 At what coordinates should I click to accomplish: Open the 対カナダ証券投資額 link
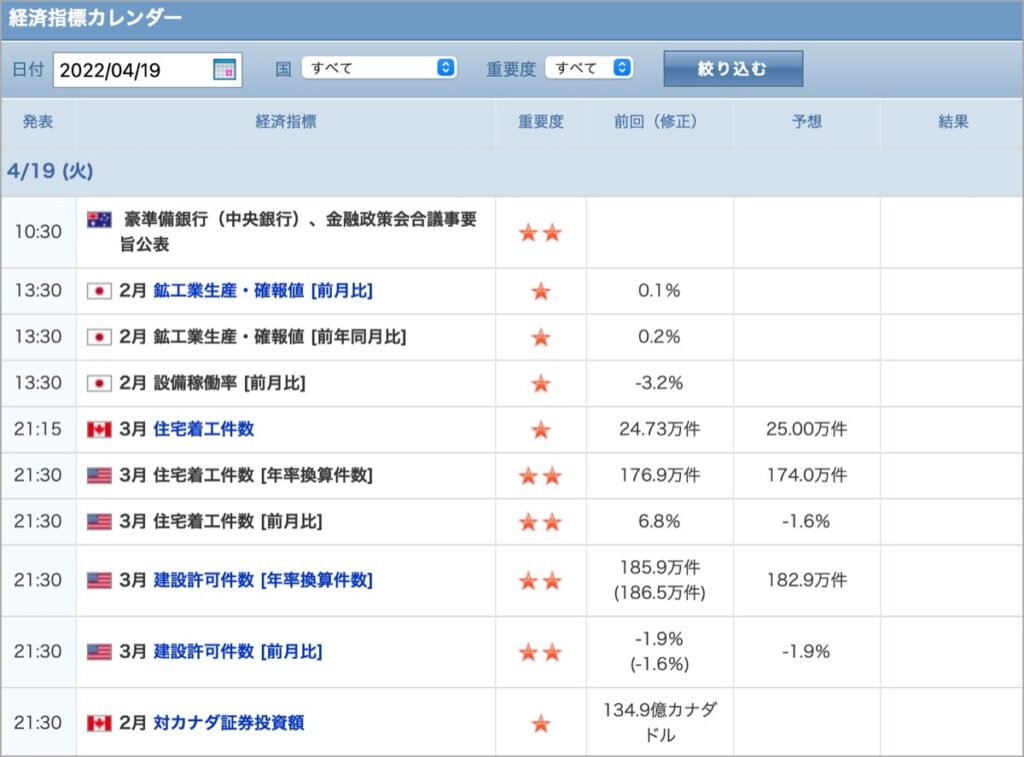(229, 722)
